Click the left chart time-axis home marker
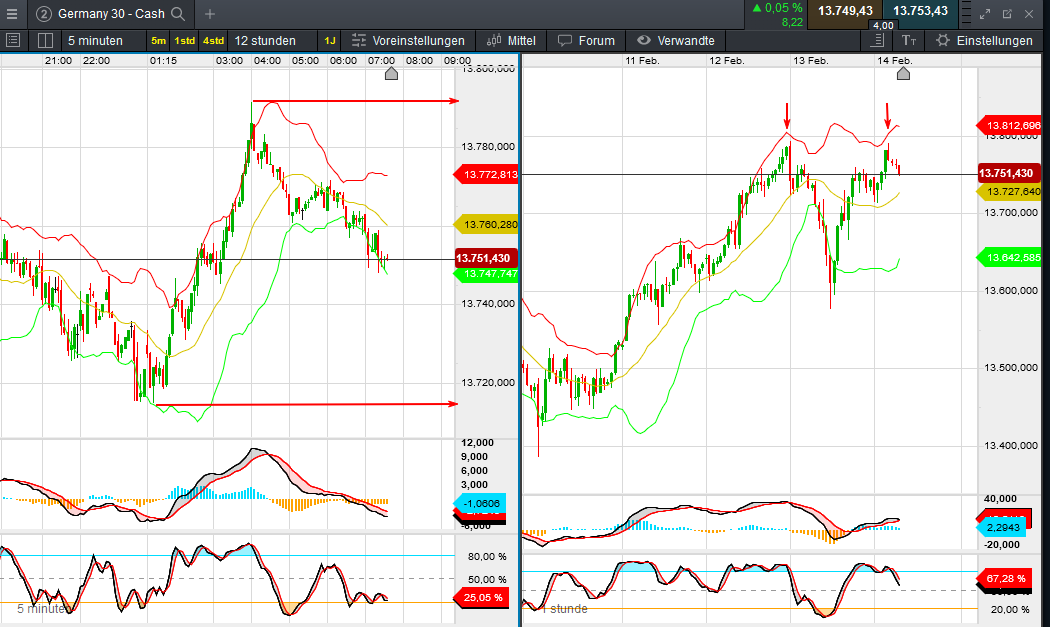Image resolution: width=1050 pixels, height=627 pixels. coord(392,74)
